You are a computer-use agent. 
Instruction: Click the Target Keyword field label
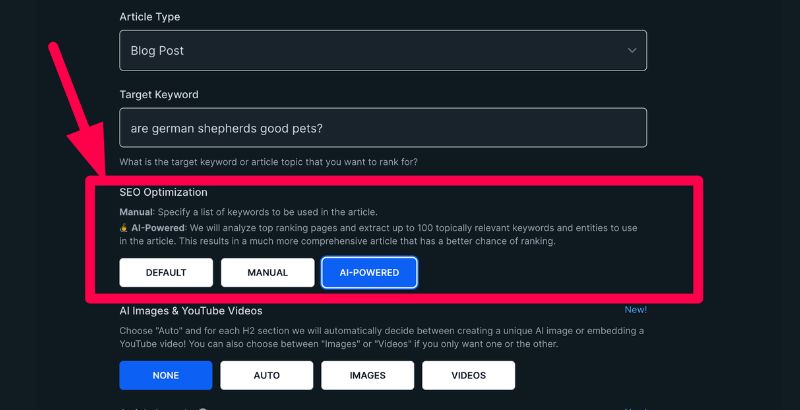tap(159, 95)
